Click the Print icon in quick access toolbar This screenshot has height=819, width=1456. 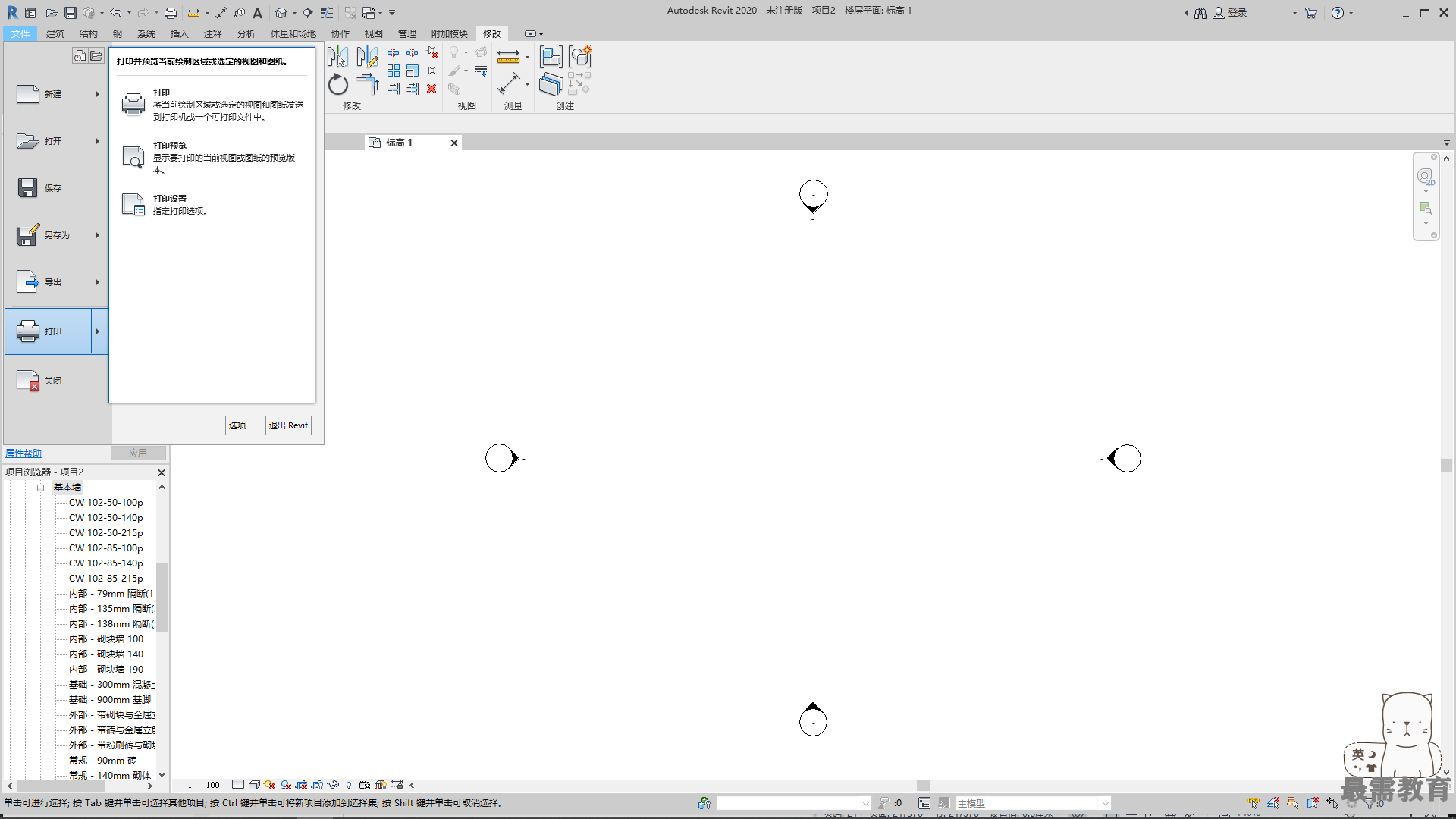pyautogui.click(x=171, y=12)
